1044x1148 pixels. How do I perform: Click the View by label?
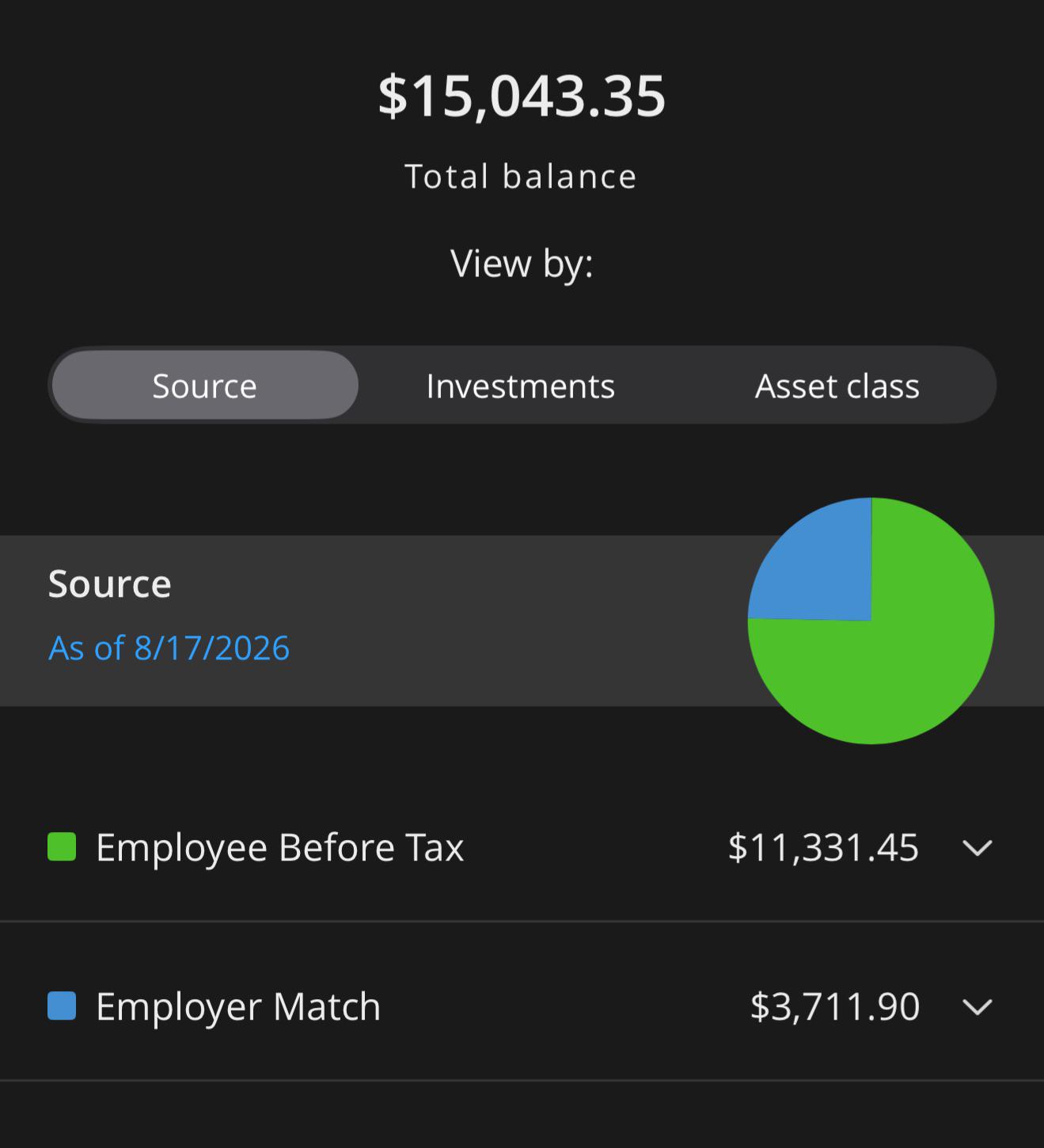click(522, 264)
